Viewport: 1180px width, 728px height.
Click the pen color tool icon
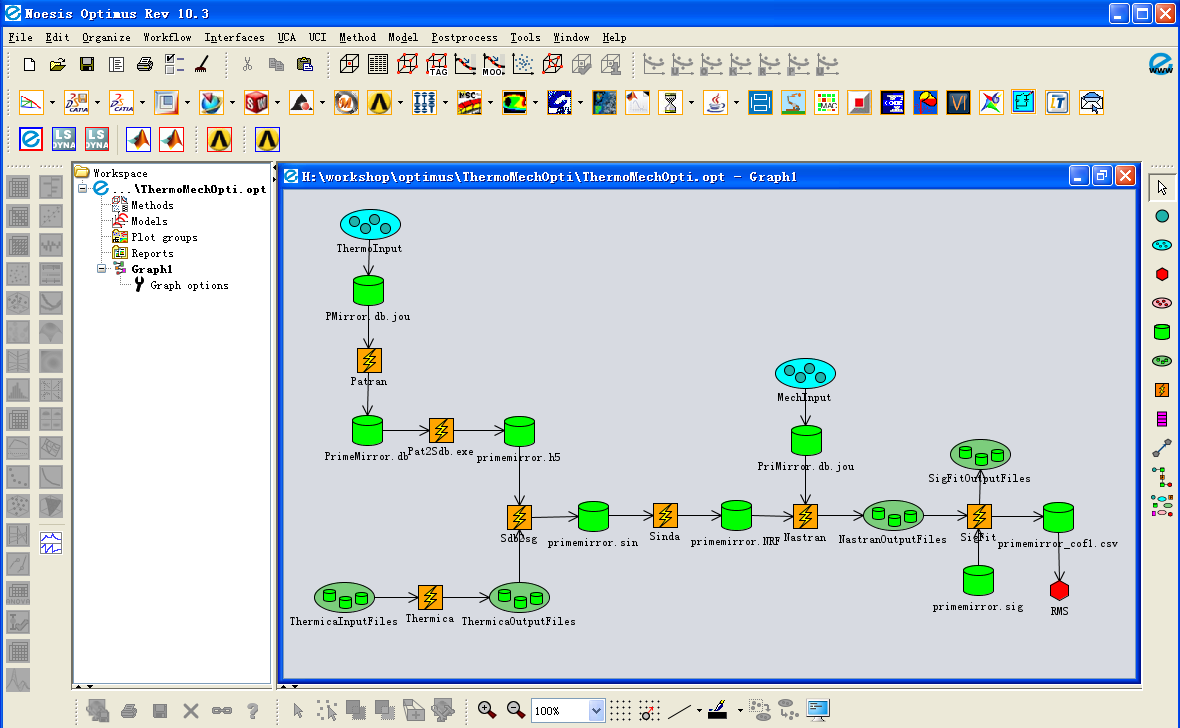point(718,710)
